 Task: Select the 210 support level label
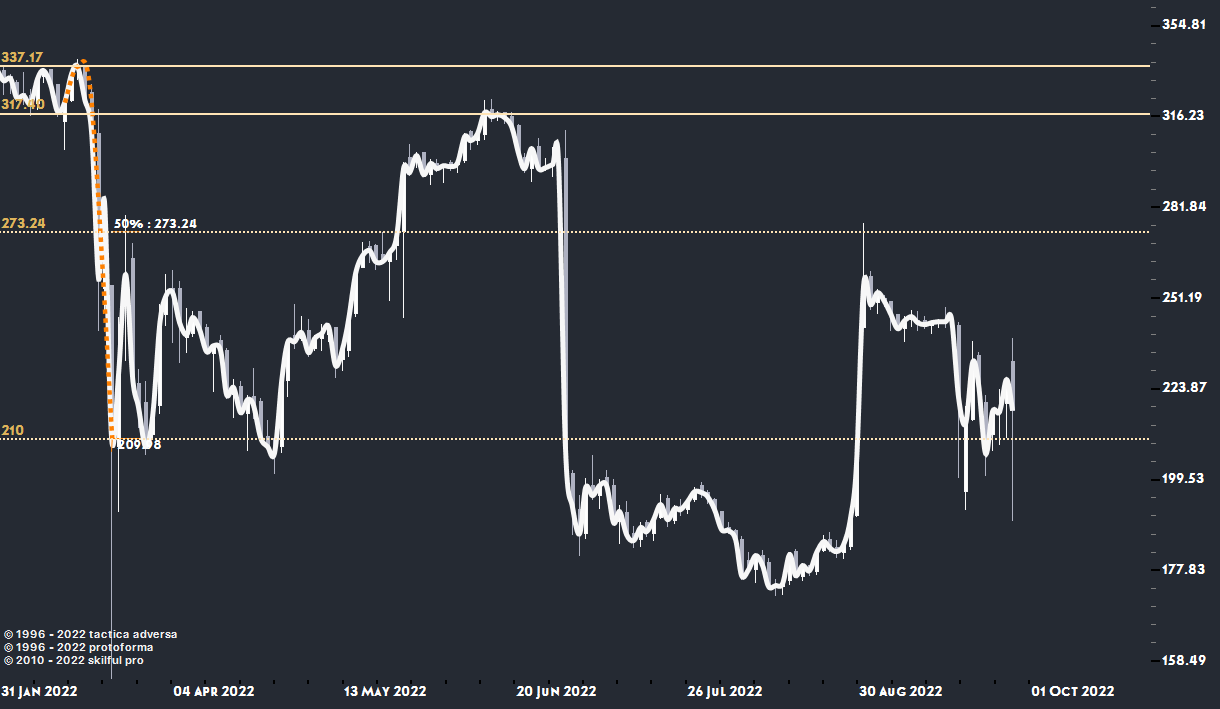tap(12, 430)
